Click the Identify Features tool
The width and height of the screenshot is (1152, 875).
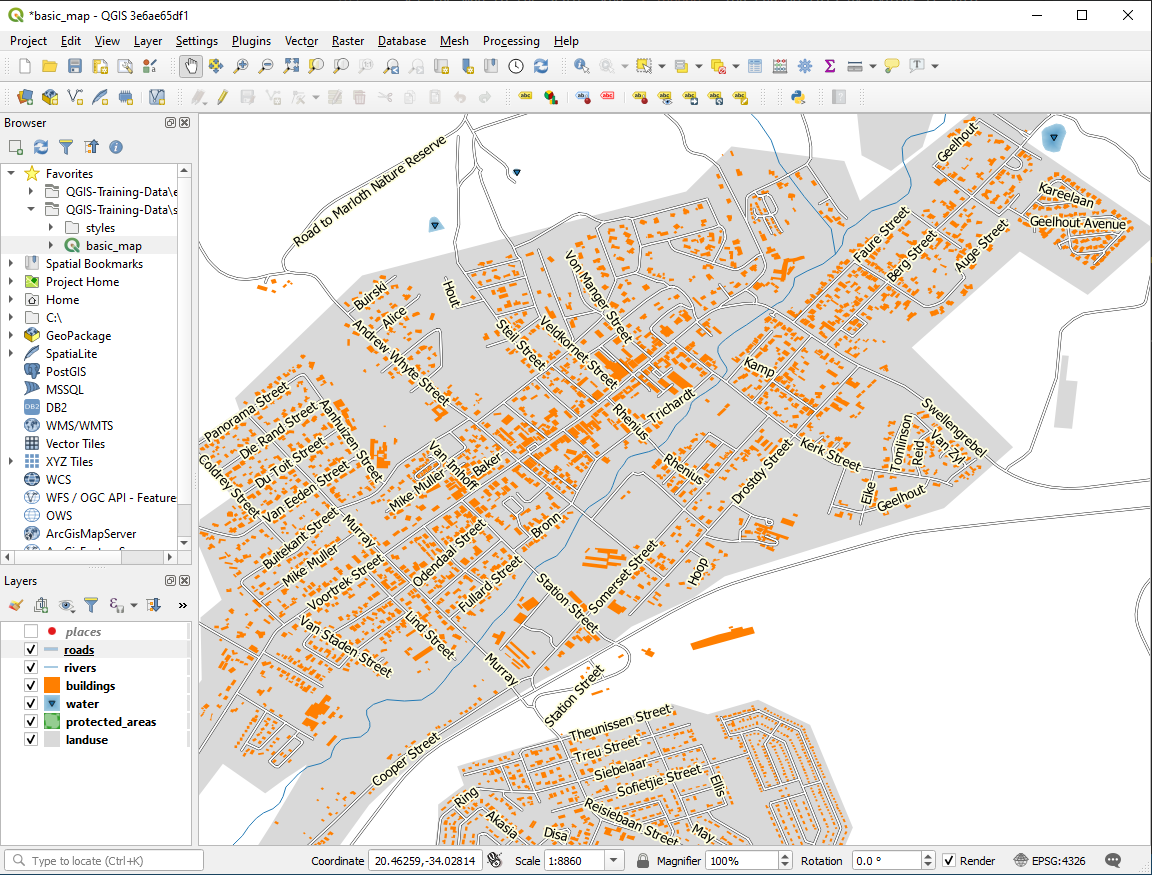click(582, 66)
